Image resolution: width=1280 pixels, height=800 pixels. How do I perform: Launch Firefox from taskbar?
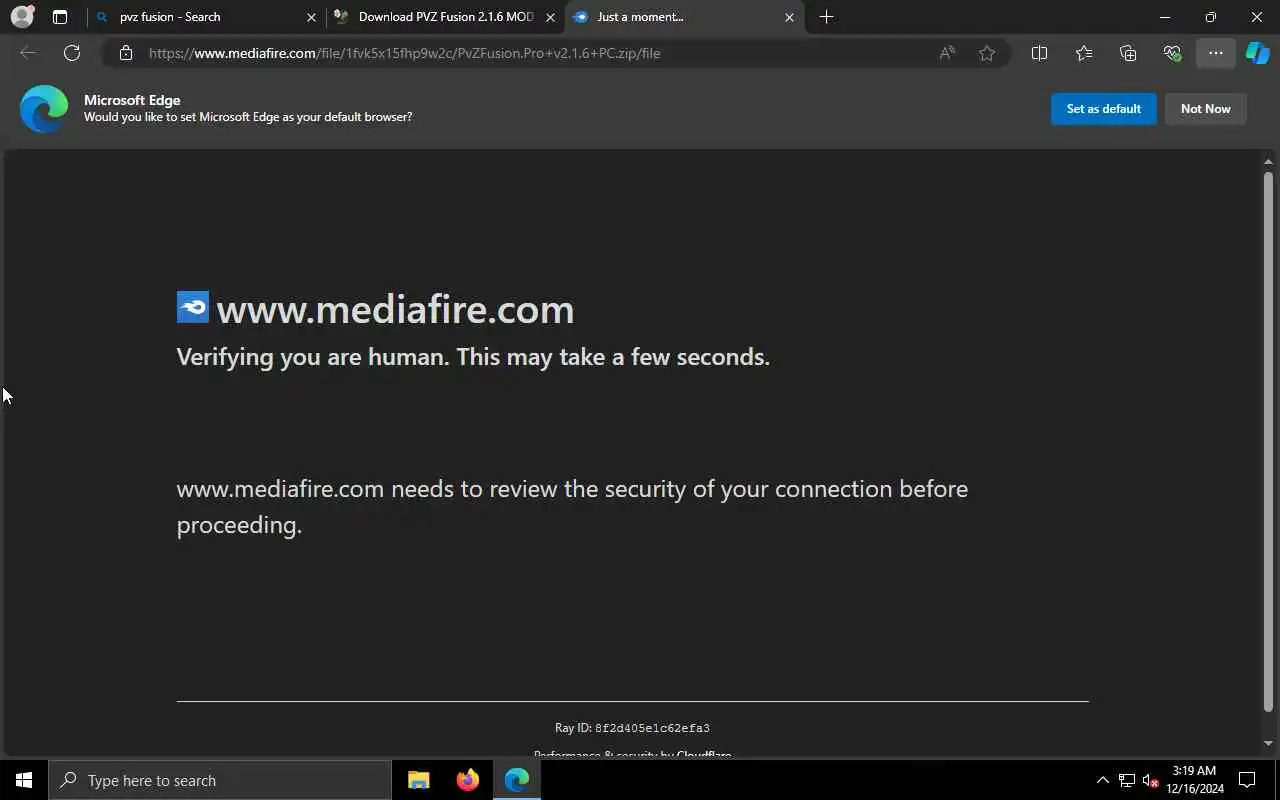coord(468,780)
